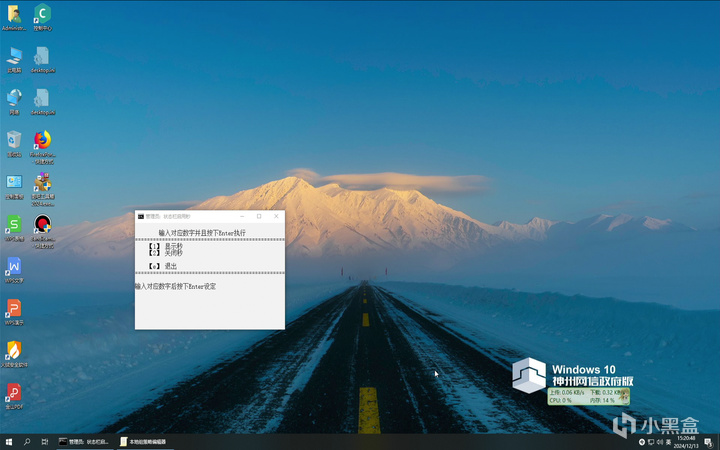Image resolution: width=720 pixels, height=450 pixels.
Task: Select the Firefox shortcut on desktop
Action: 43,147
